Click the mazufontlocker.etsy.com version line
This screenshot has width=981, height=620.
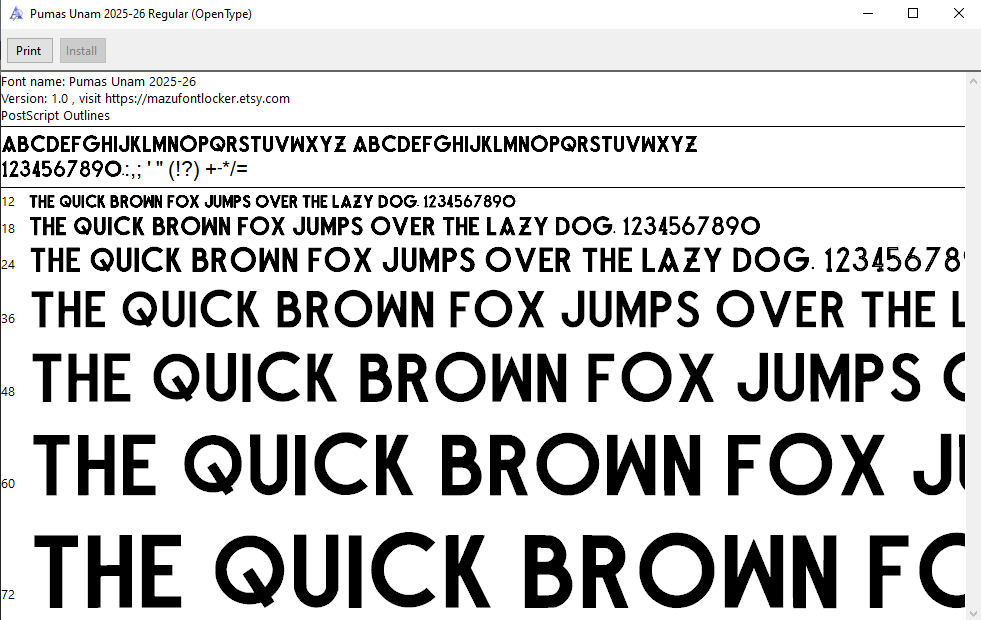tap(145, 98)
